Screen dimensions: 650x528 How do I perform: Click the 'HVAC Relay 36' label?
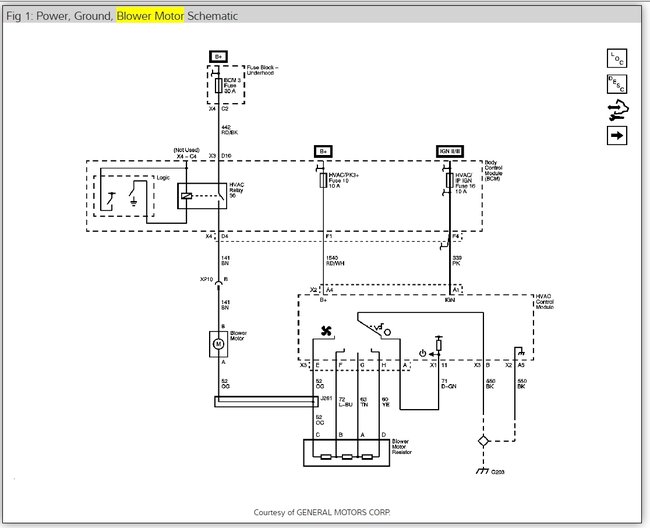pyautogui.click(x=237, y=190)
